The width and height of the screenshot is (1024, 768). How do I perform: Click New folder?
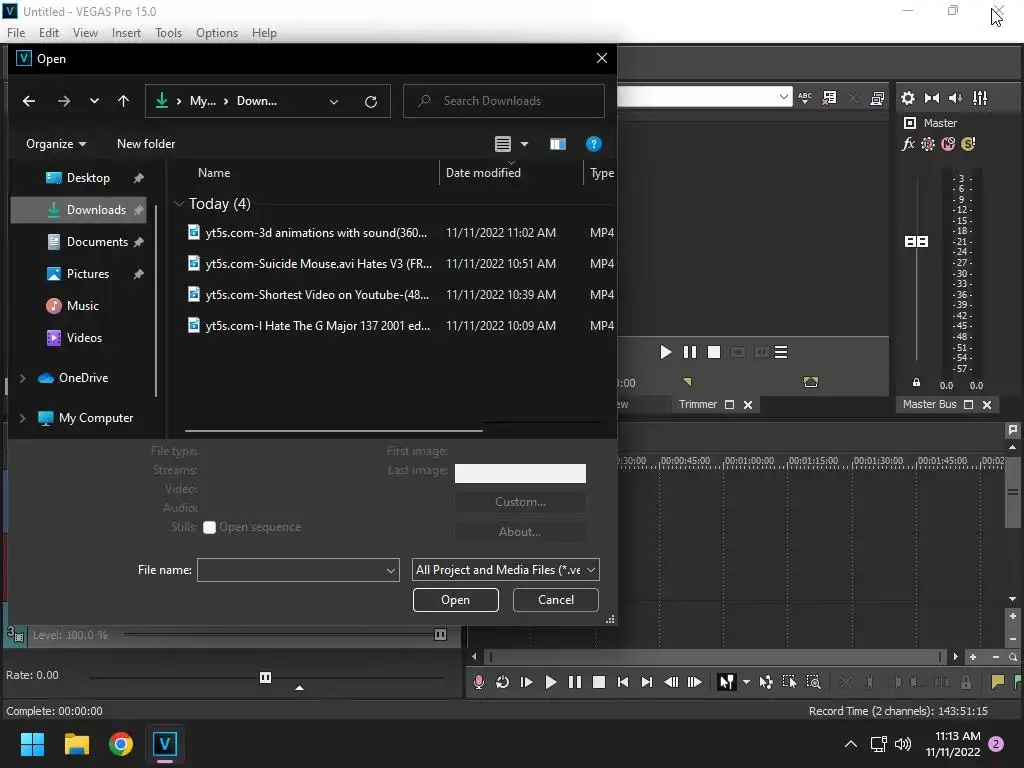(x=146, y=144)
